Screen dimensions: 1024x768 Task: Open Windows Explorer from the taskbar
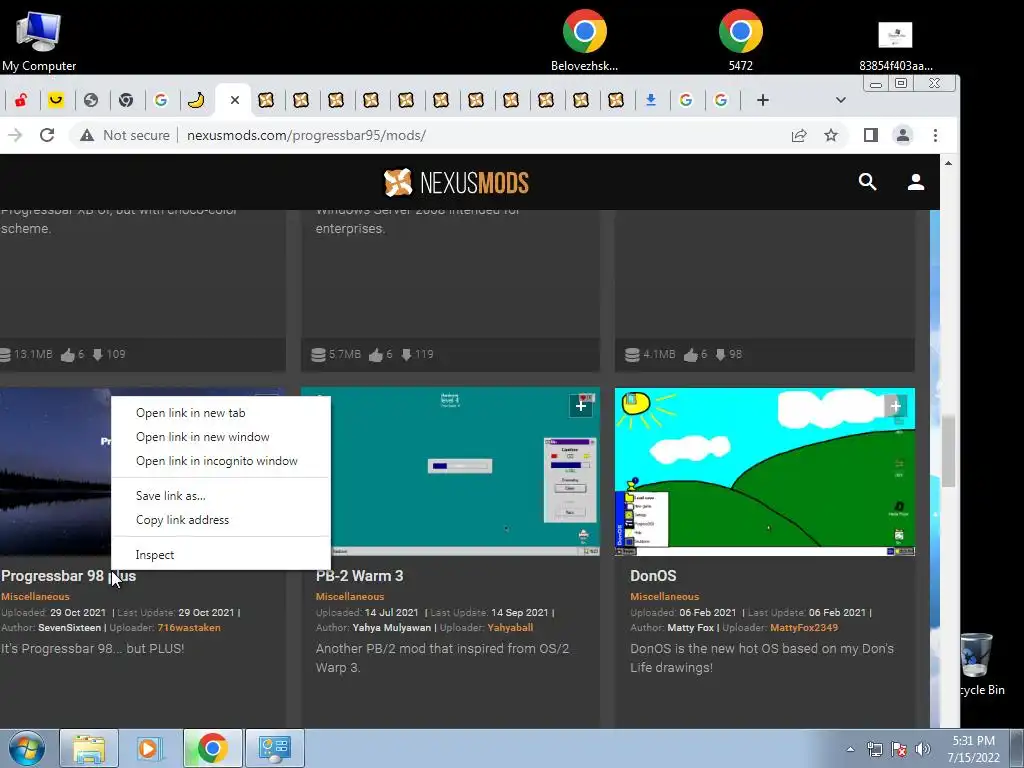[x=89, y=748]
